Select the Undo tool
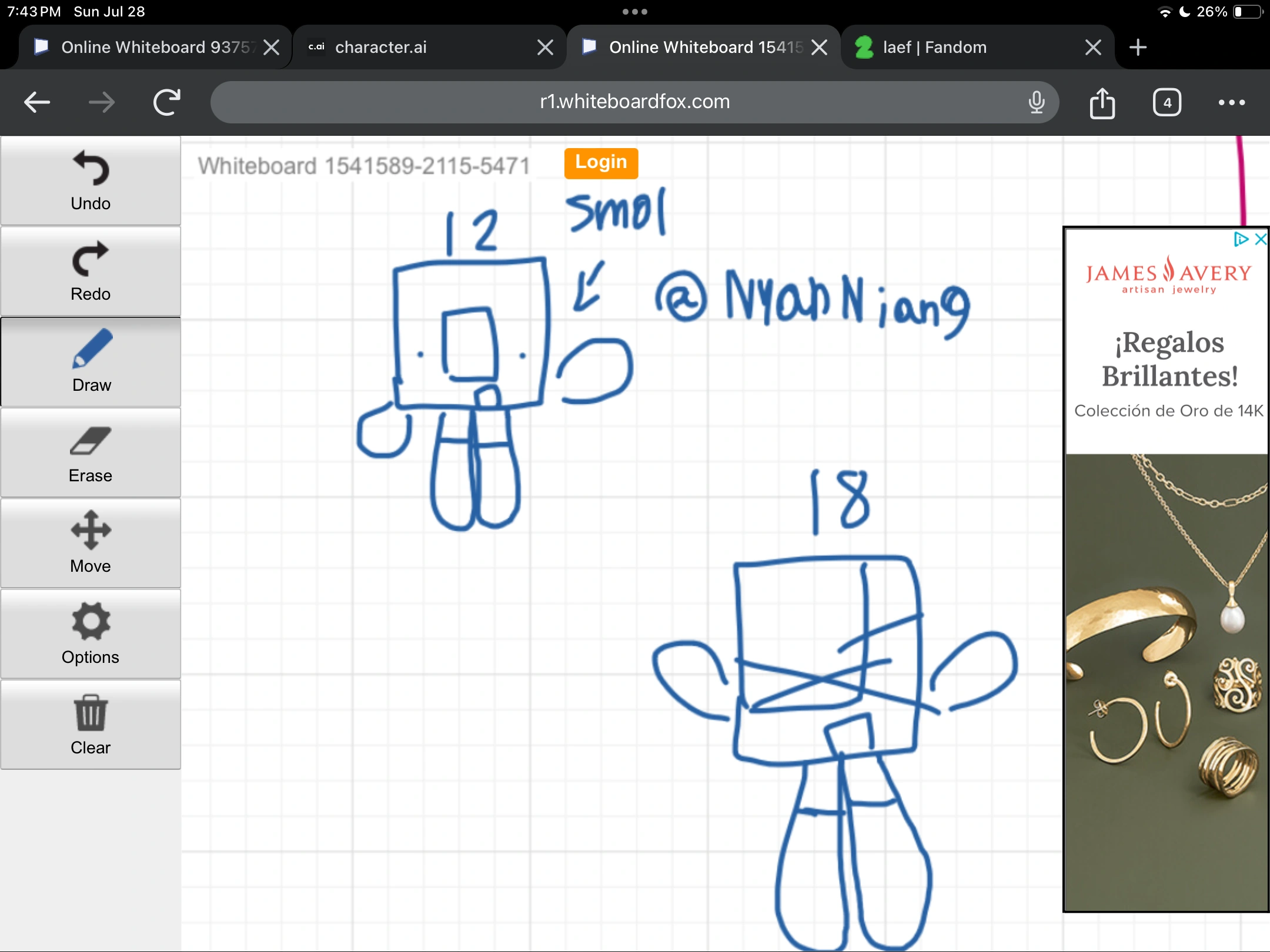Image resolution: width=1270 pixels, height=952 pixels. pyautogui.click(x=91, y=180)
